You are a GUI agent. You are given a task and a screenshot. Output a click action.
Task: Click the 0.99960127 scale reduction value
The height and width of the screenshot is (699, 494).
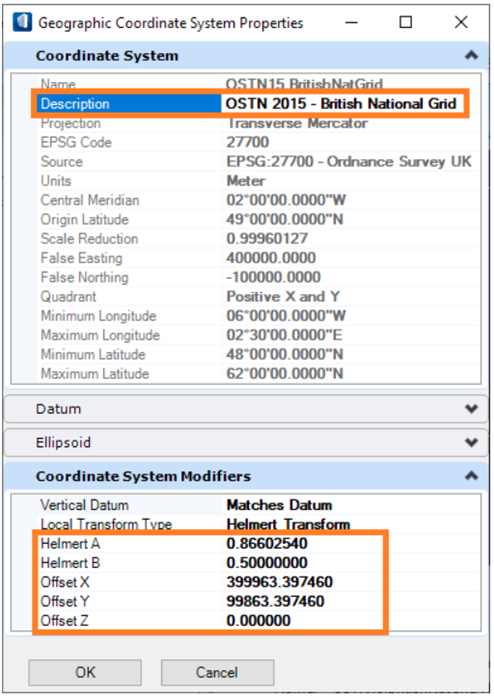click(x=267, y=238)
